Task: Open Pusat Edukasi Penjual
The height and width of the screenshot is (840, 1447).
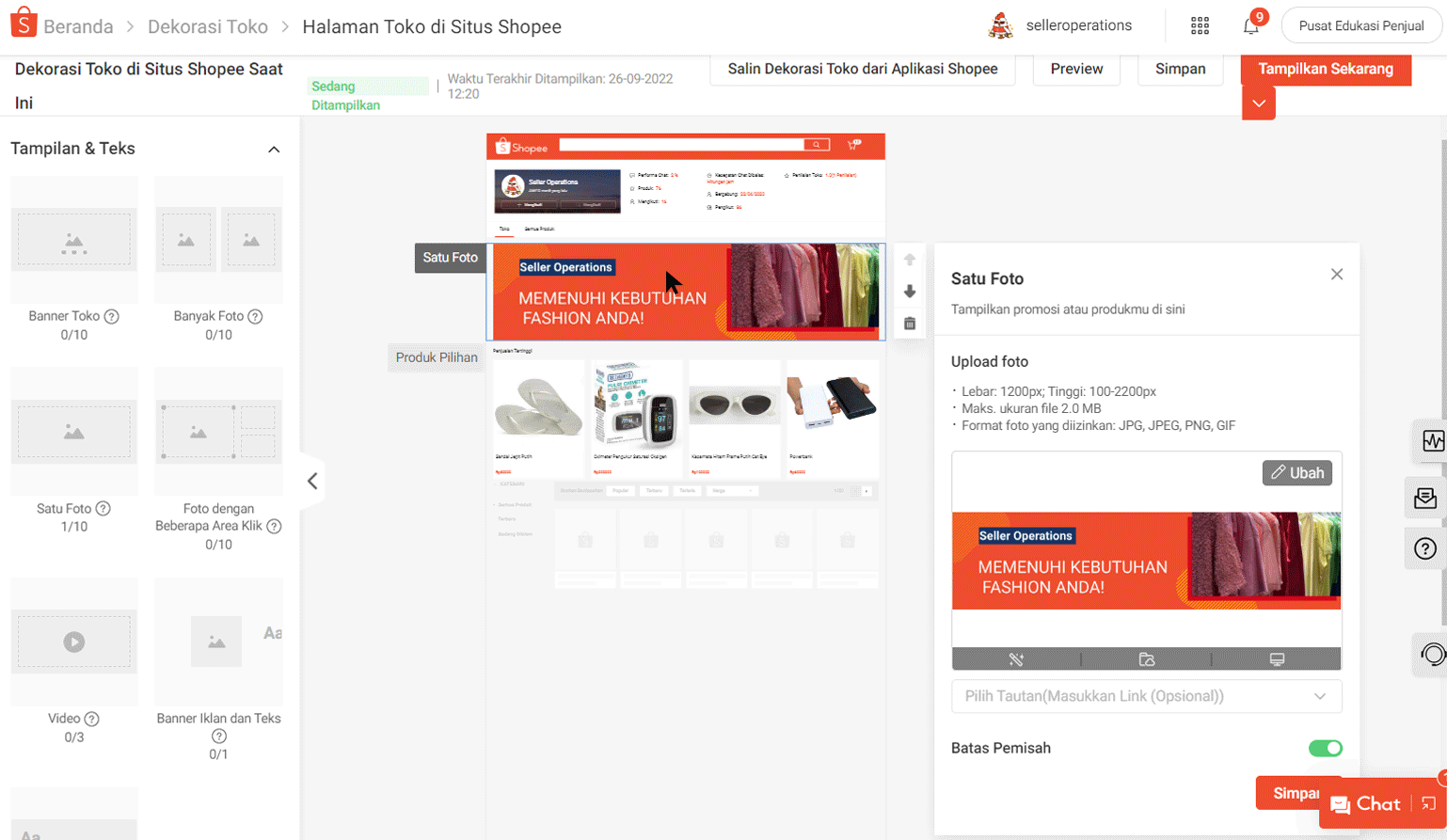Action: tap(1360, 25)
